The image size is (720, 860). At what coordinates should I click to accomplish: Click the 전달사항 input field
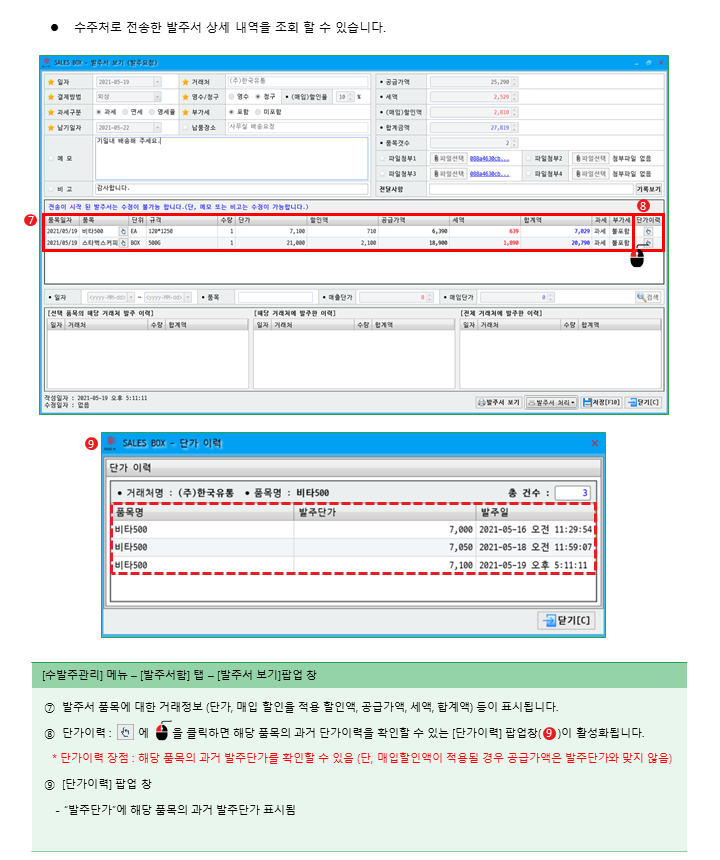531,189
